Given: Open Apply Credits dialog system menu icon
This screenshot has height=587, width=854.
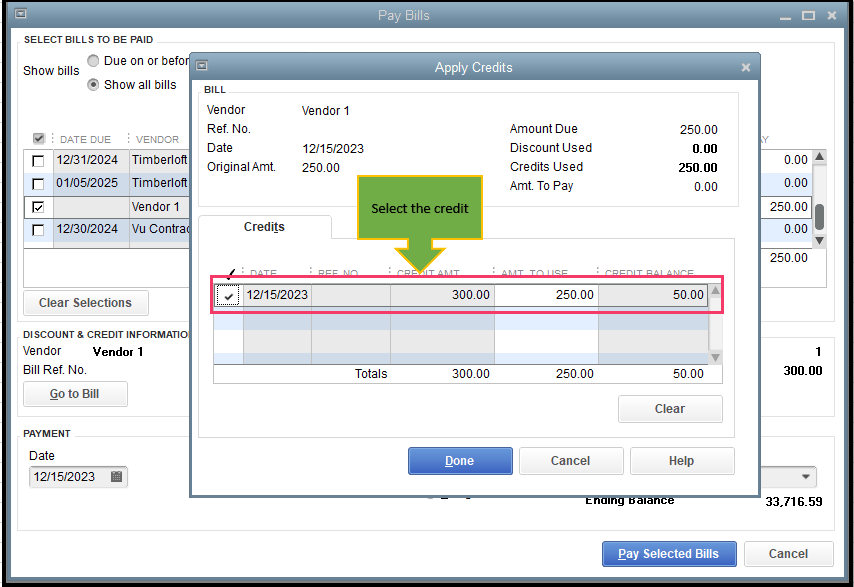Looking at the screenshot, I should (x=202, y=66).
